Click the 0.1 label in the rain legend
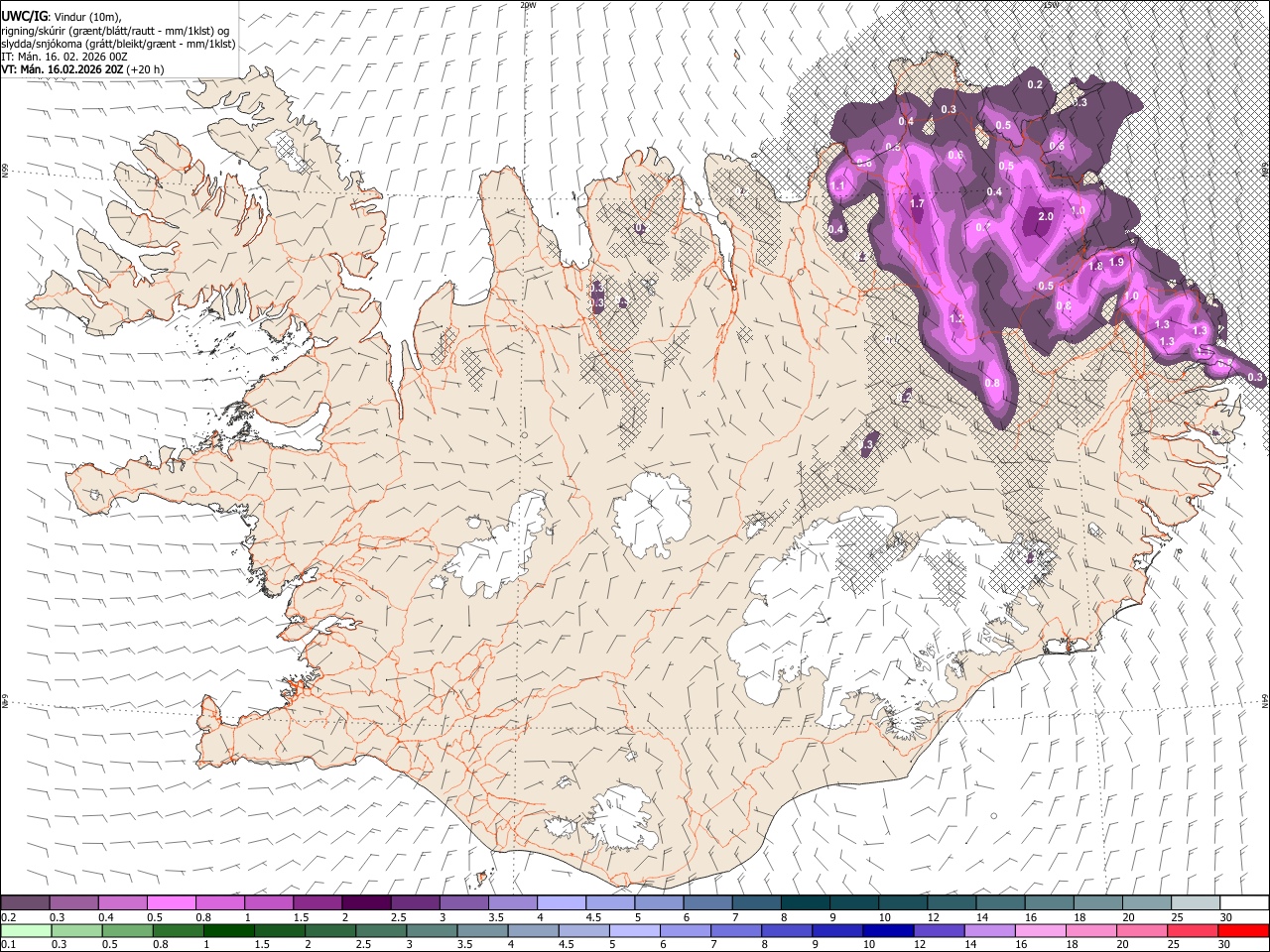Image resolution: width=1270 pixels, height=952 pixels. [x=9, y=944]
